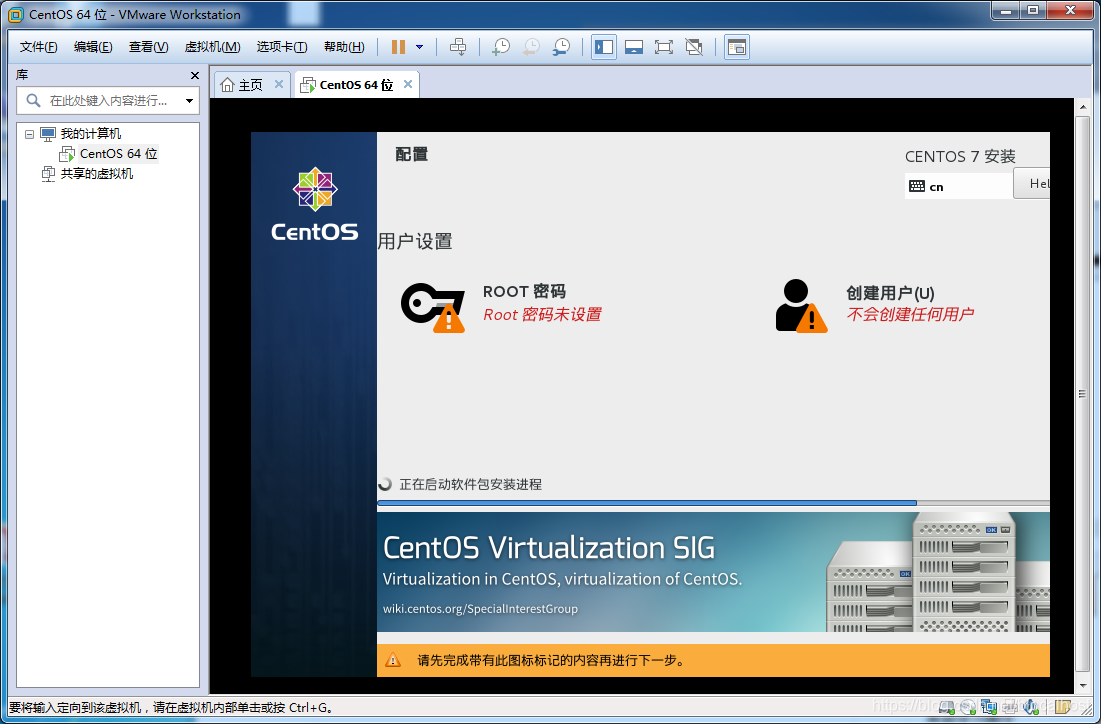The height and width of the screenshot is (724, 1101).
Task: Click the vertical scrollbar thumb
Action: [1083, 393]
